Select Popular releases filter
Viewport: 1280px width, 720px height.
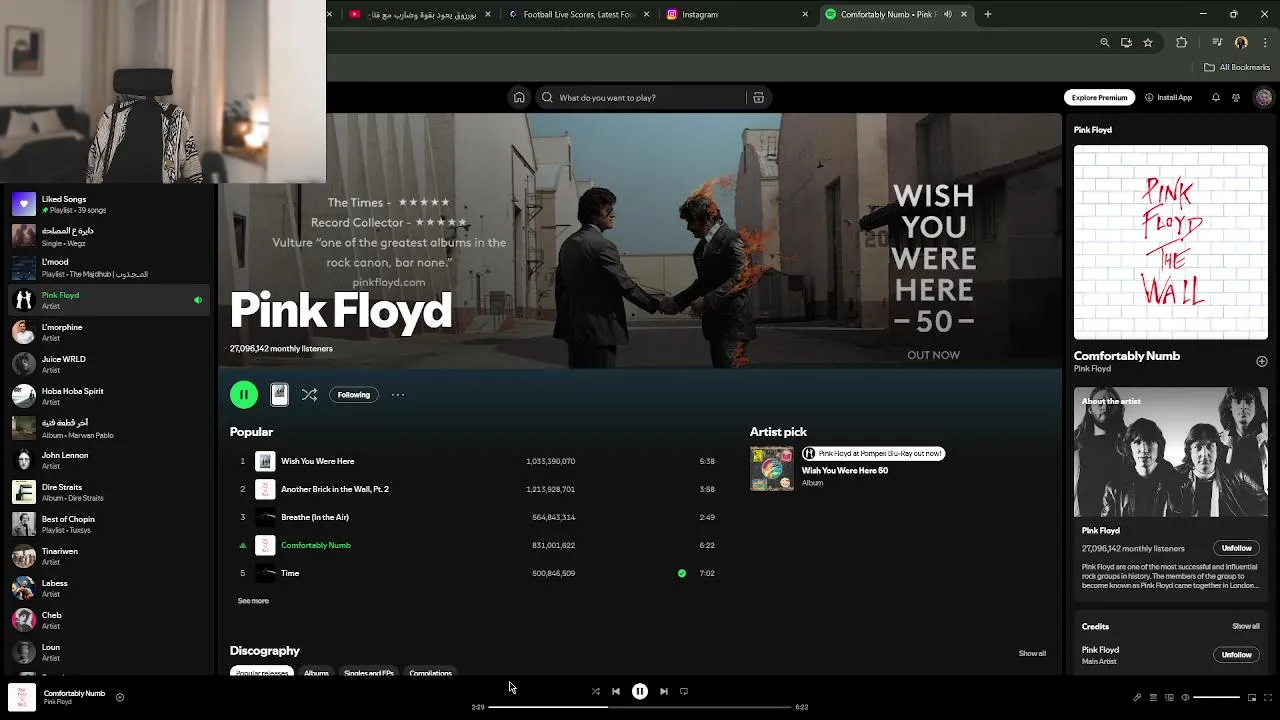pyautogui.click(x=262, y=673)
